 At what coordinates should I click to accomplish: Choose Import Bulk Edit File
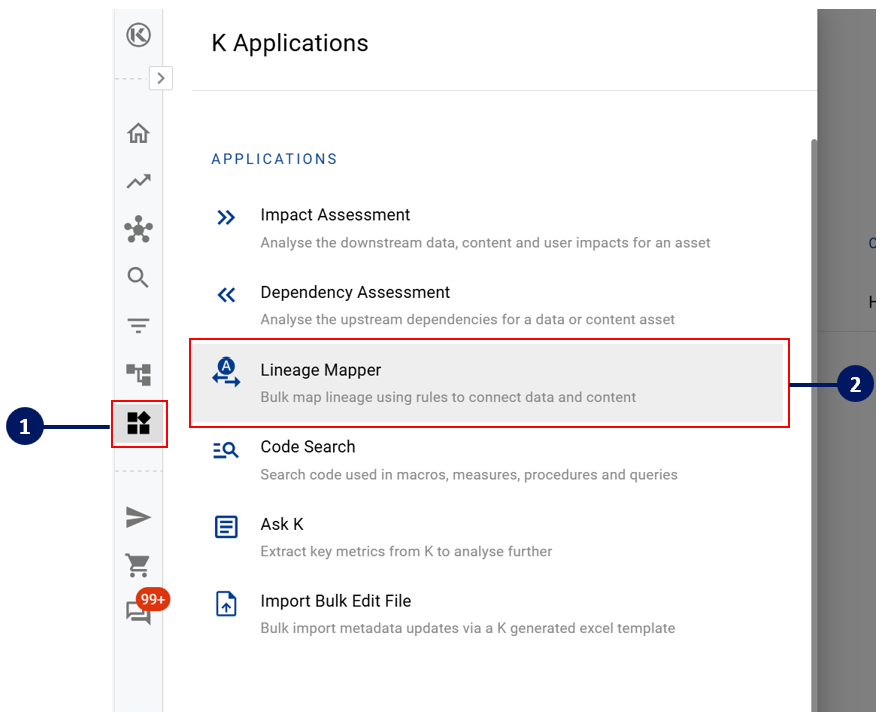[335, 601]
